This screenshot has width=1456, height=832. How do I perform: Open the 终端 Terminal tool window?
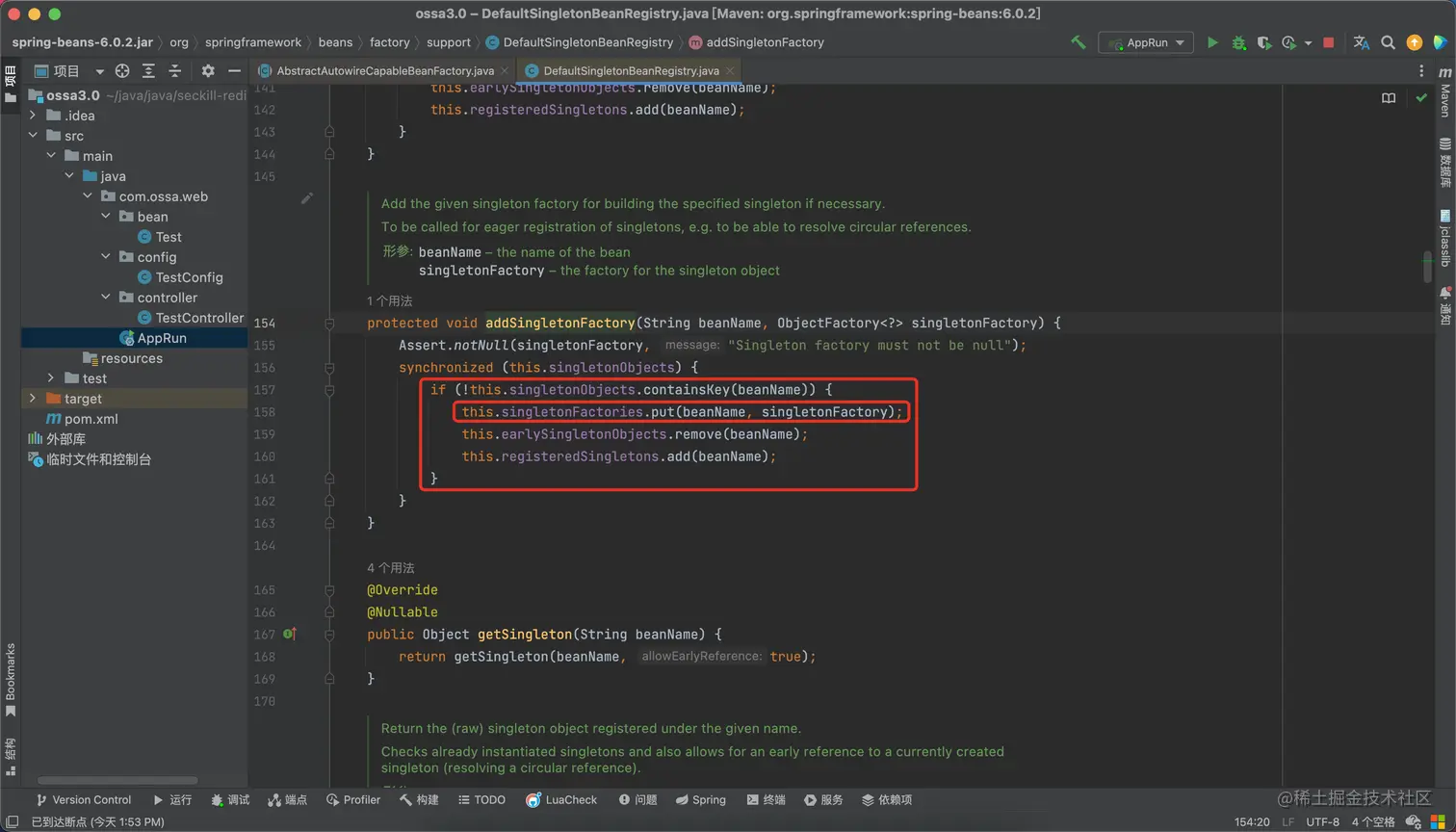coord(766,800)
